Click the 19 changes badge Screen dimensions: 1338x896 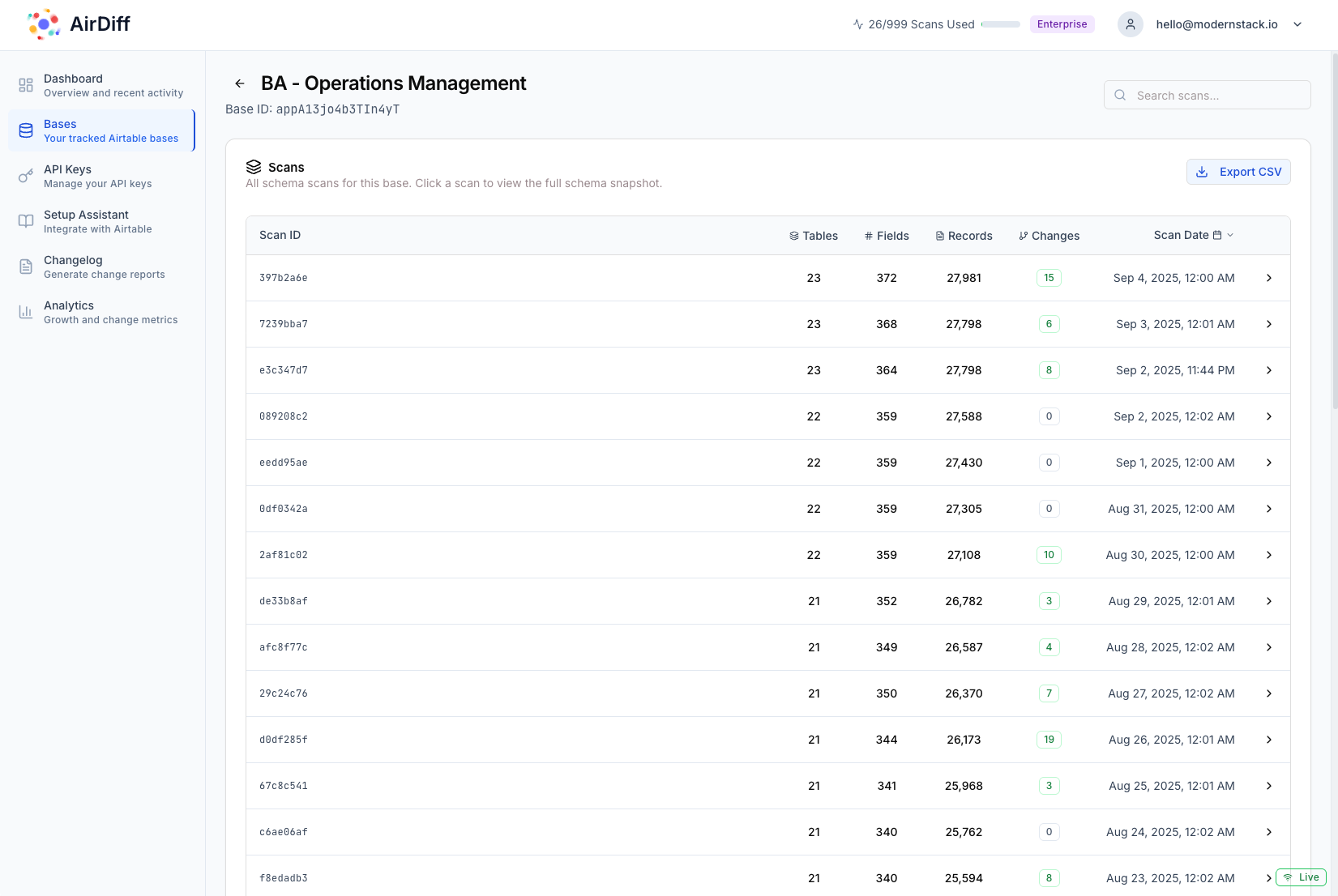[x=1049, y=740]
